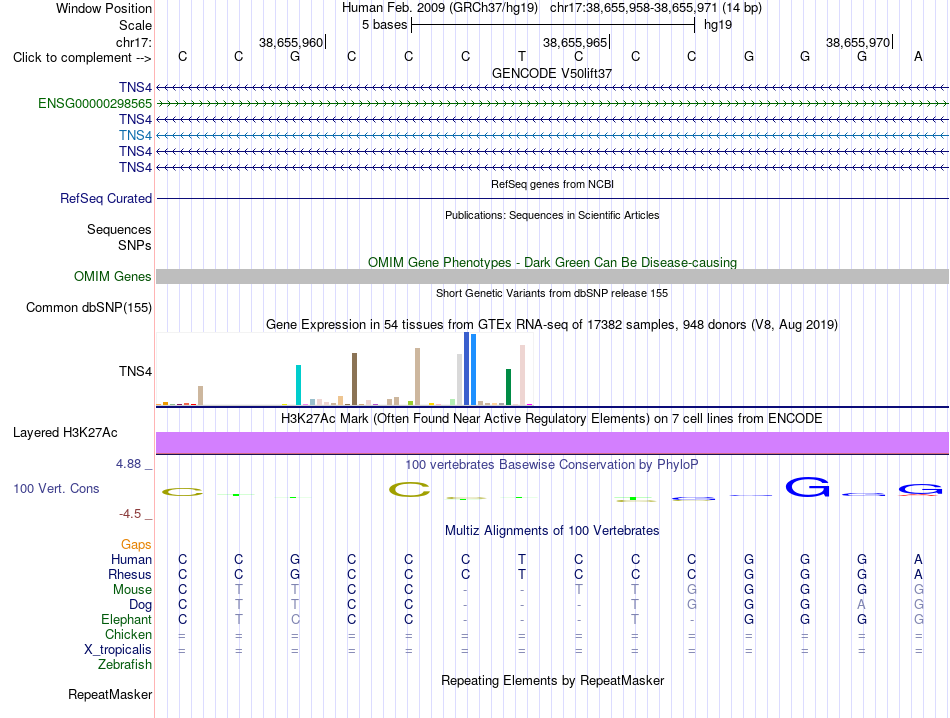Open the OMIM Genes track label
Viewport: 950px width, 718px height.
click(x=113, y=276)
